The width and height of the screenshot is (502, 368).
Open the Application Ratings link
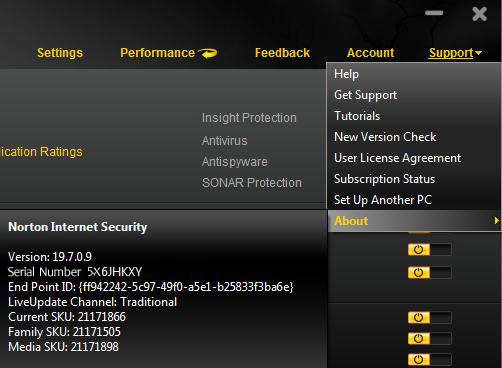[x=41, y=152]
